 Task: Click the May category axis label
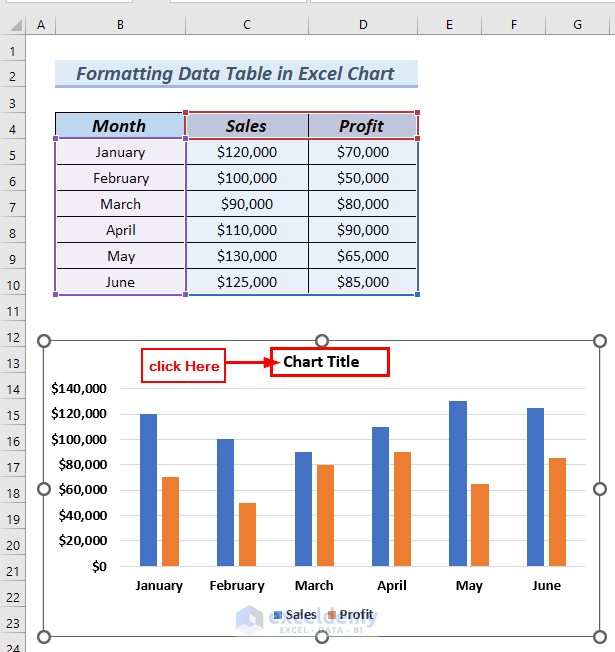click(469, 585)
